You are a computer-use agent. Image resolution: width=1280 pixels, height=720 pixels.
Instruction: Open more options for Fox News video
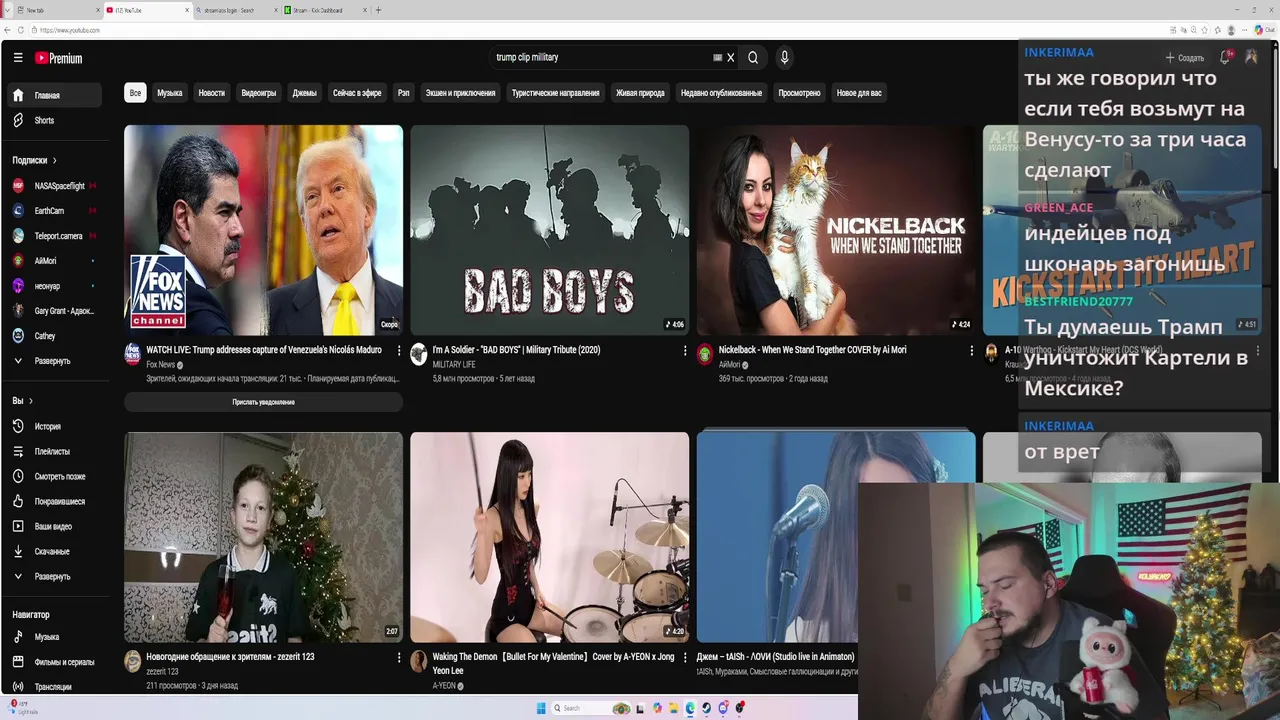click(x=399, y=350)
